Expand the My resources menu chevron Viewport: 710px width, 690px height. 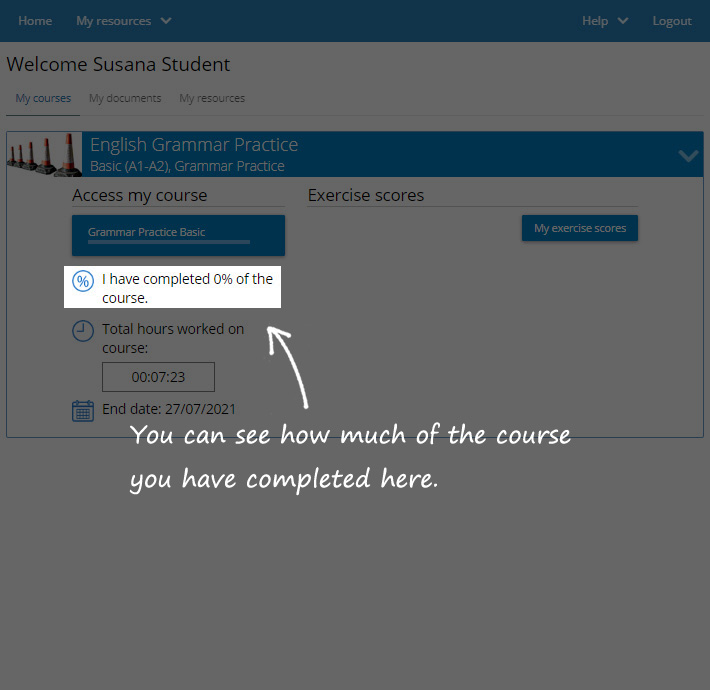166,21
